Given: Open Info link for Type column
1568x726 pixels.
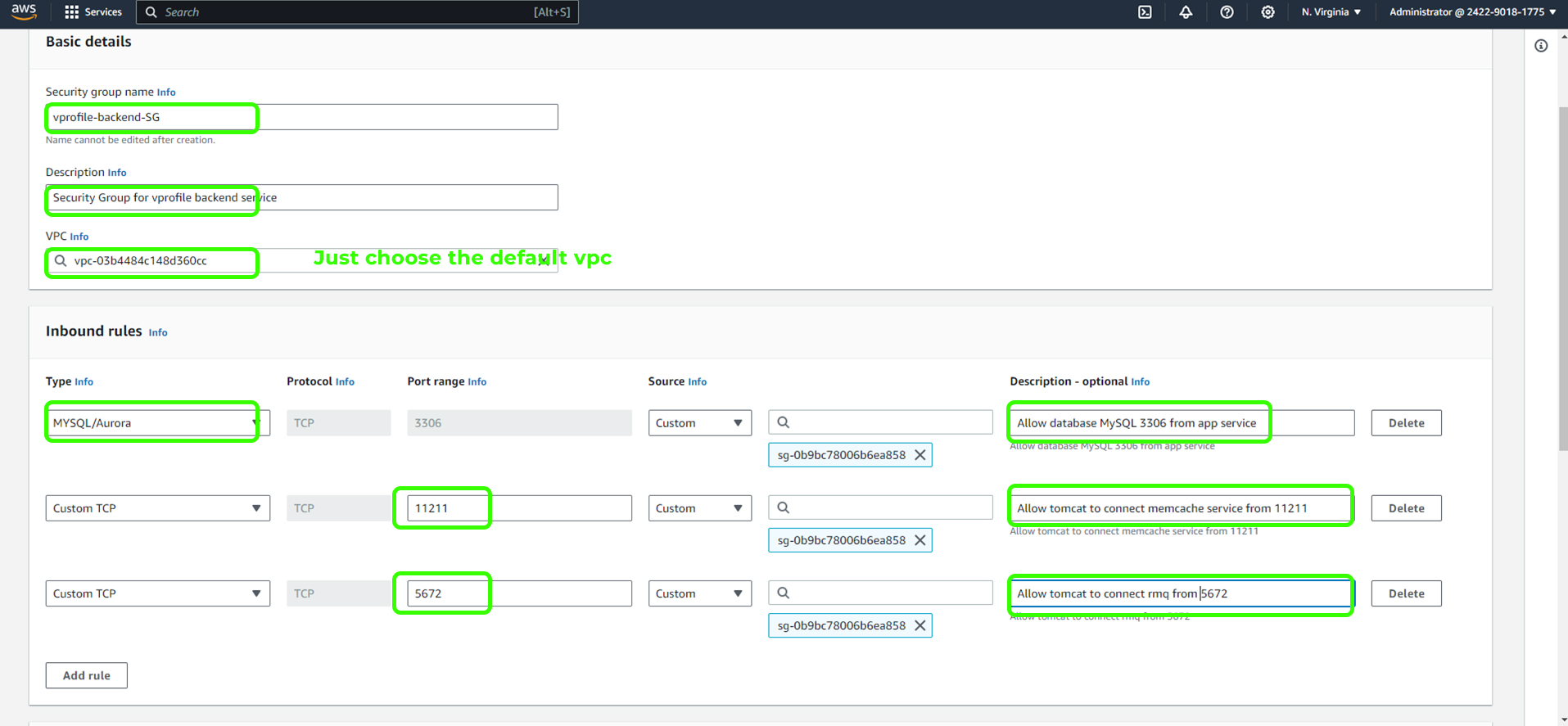Looking at the screenshot, I should pos(84,382).
